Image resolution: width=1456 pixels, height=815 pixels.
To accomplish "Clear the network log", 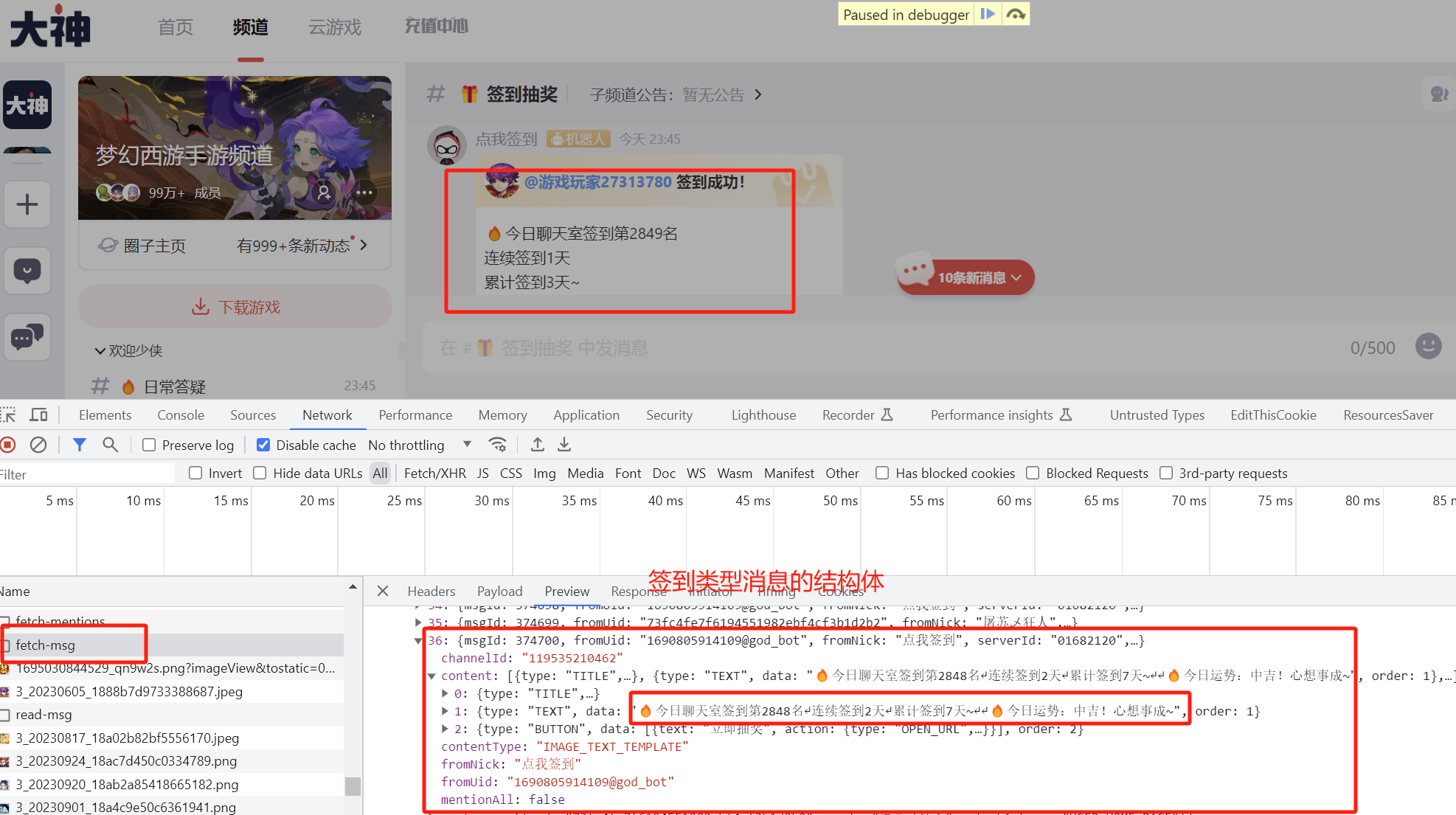I will (x=38, y=445).
